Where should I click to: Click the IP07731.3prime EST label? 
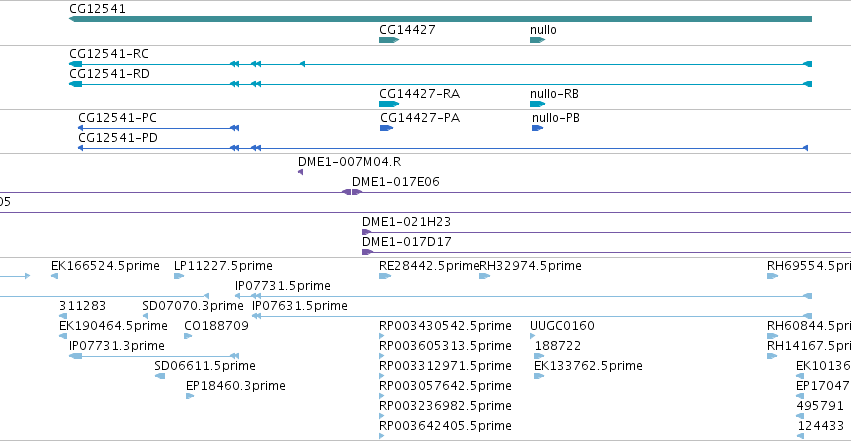pos(117,346)
